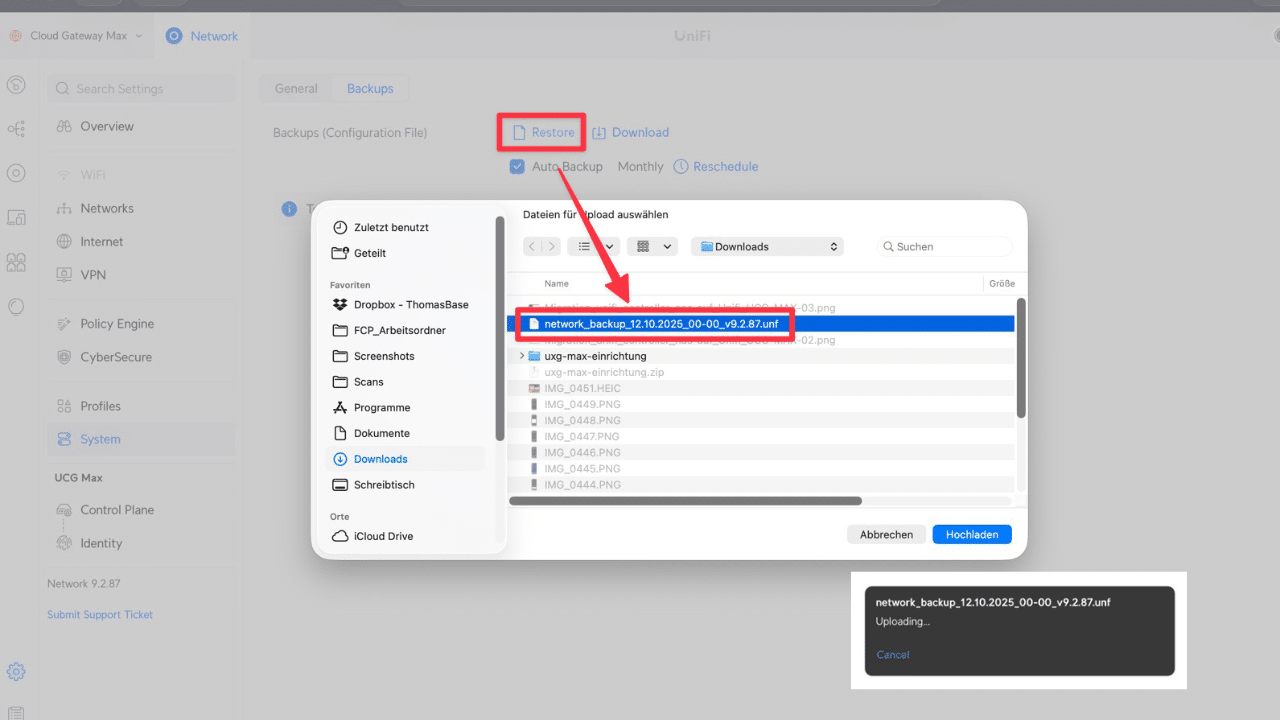The image size is (1280, 720).
Task: Click the Networks sidebar icon
Action: (x=64, y=208)
